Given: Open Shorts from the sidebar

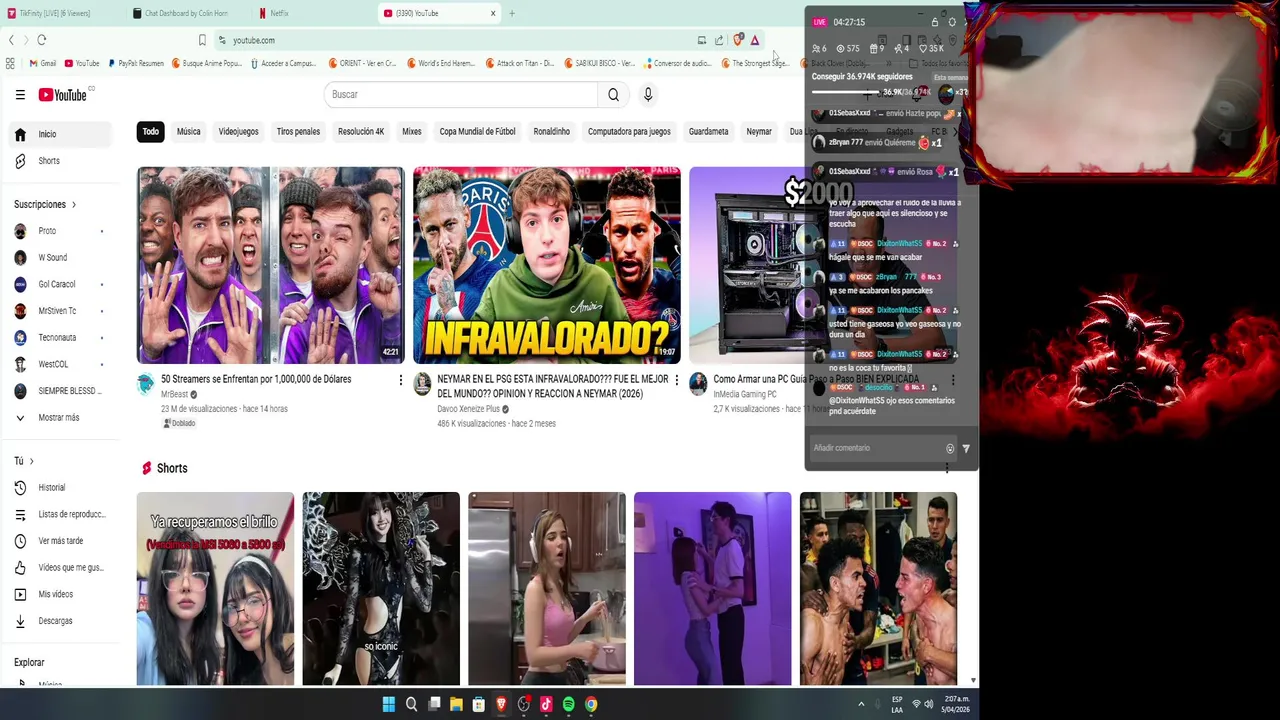Looking at the screenshot, I should 60,161.
